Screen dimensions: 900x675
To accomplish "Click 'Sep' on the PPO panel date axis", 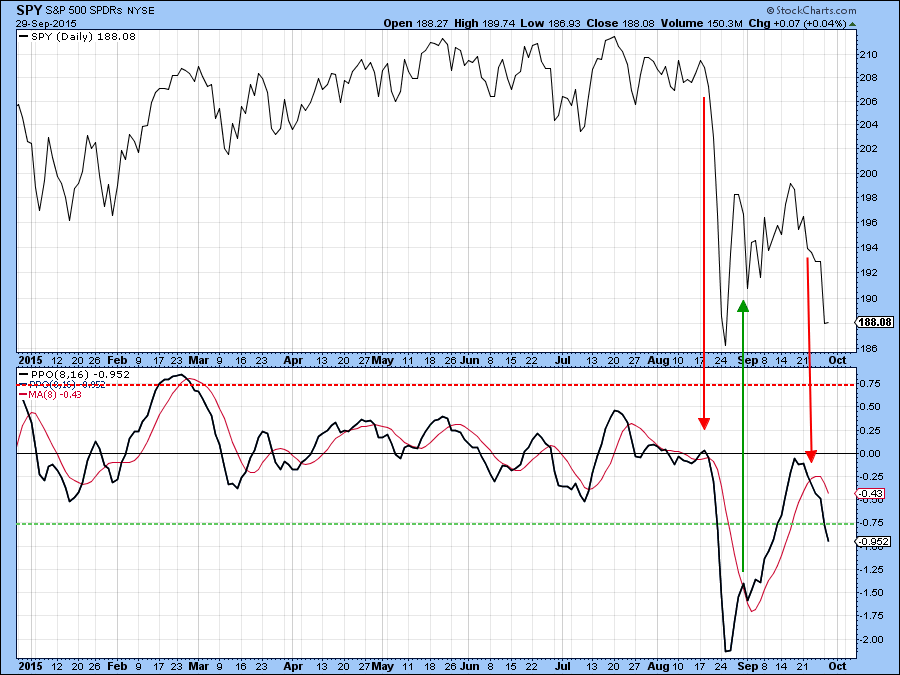I will click(747, 666).
